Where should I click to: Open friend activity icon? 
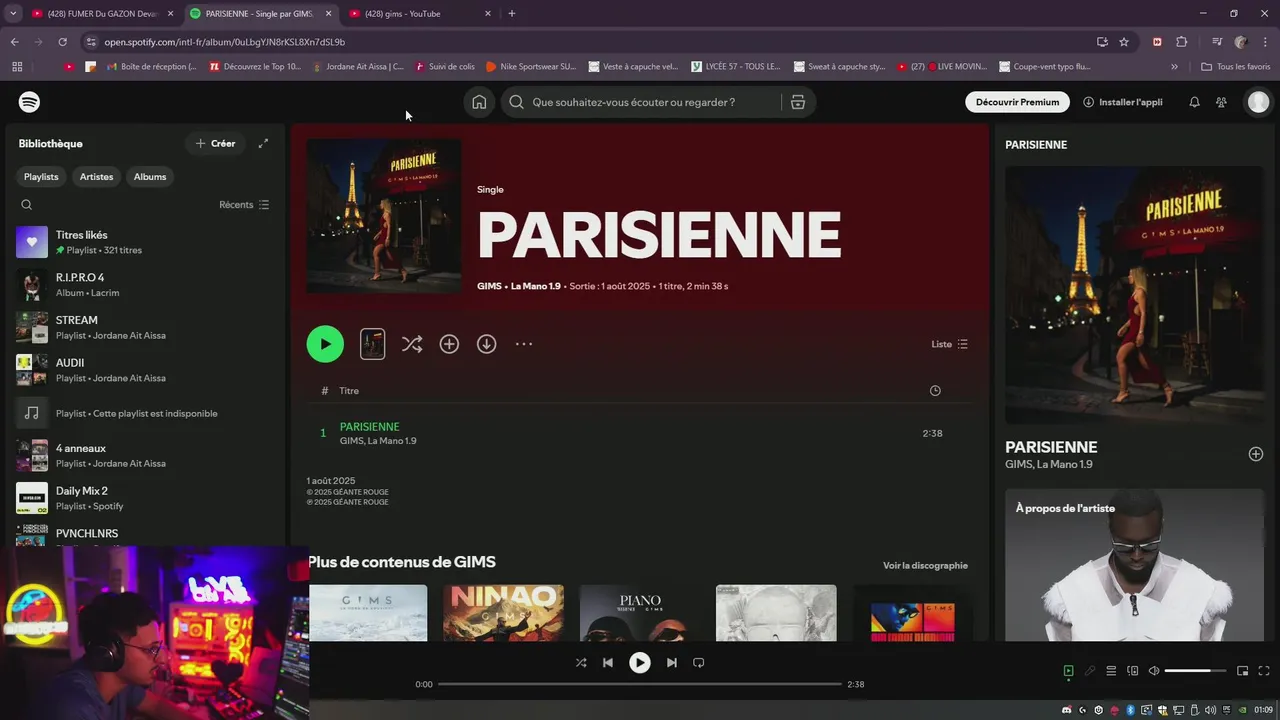(x=1221, y=102)
